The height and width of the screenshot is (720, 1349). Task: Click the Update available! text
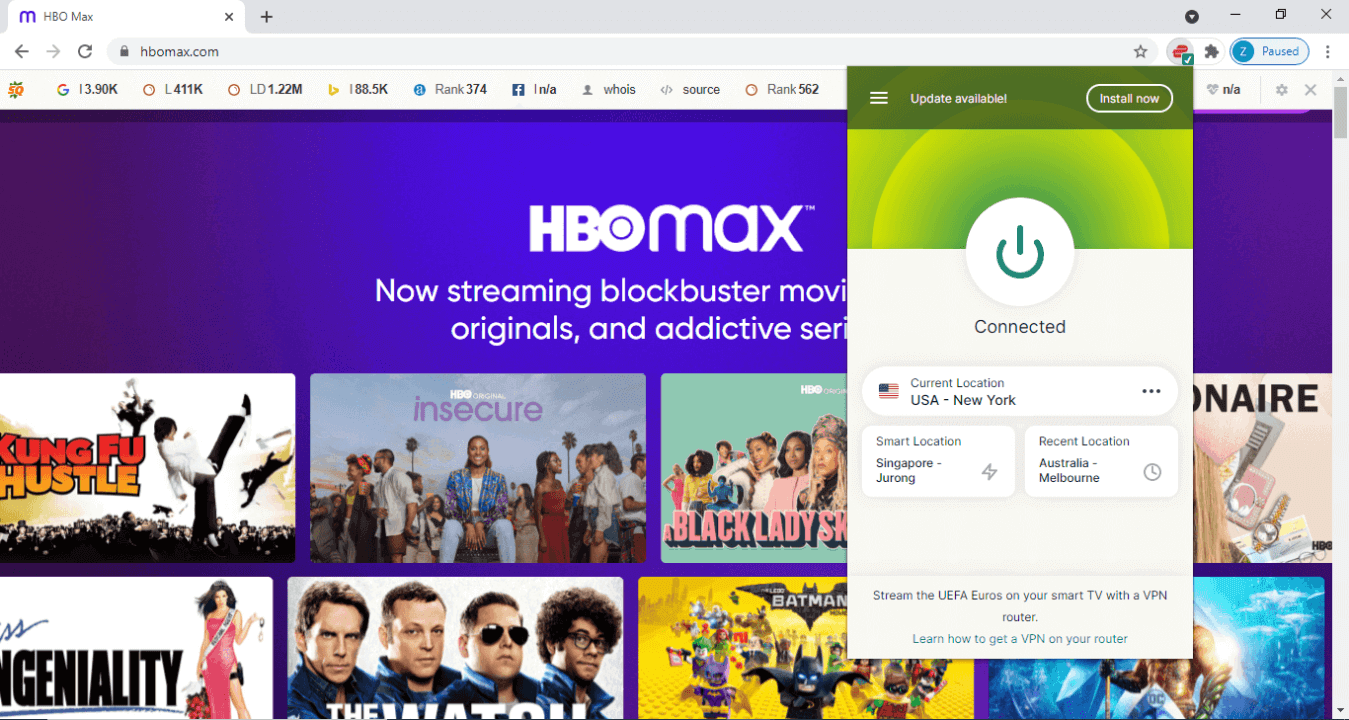(x=958, y=98)
